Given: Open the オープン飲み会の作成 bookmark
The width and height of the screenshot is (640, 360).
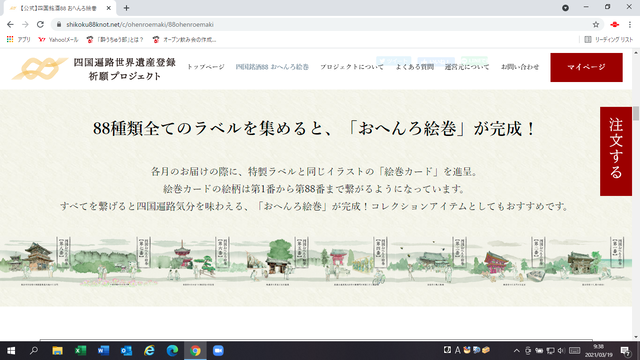Looking at the screenshot, I should coord(184,40).
